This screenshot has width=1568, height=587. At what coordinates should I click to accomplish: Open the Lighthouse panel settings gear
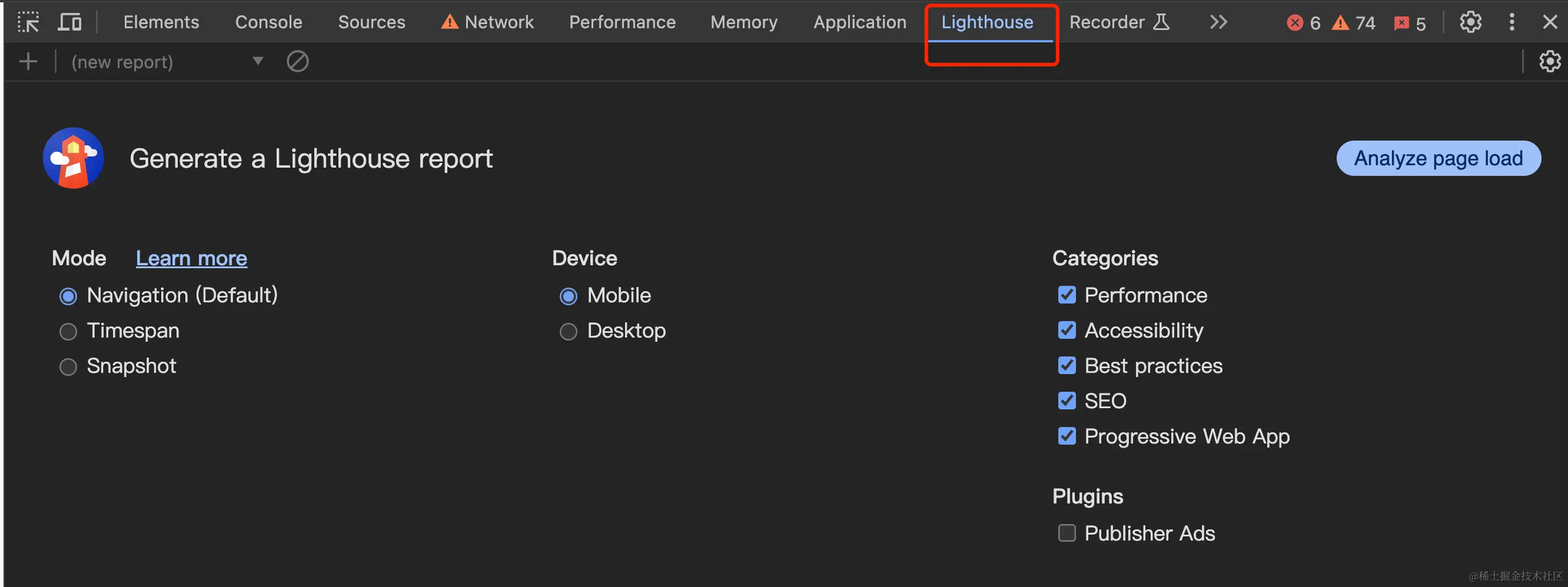pos(1549,61)
